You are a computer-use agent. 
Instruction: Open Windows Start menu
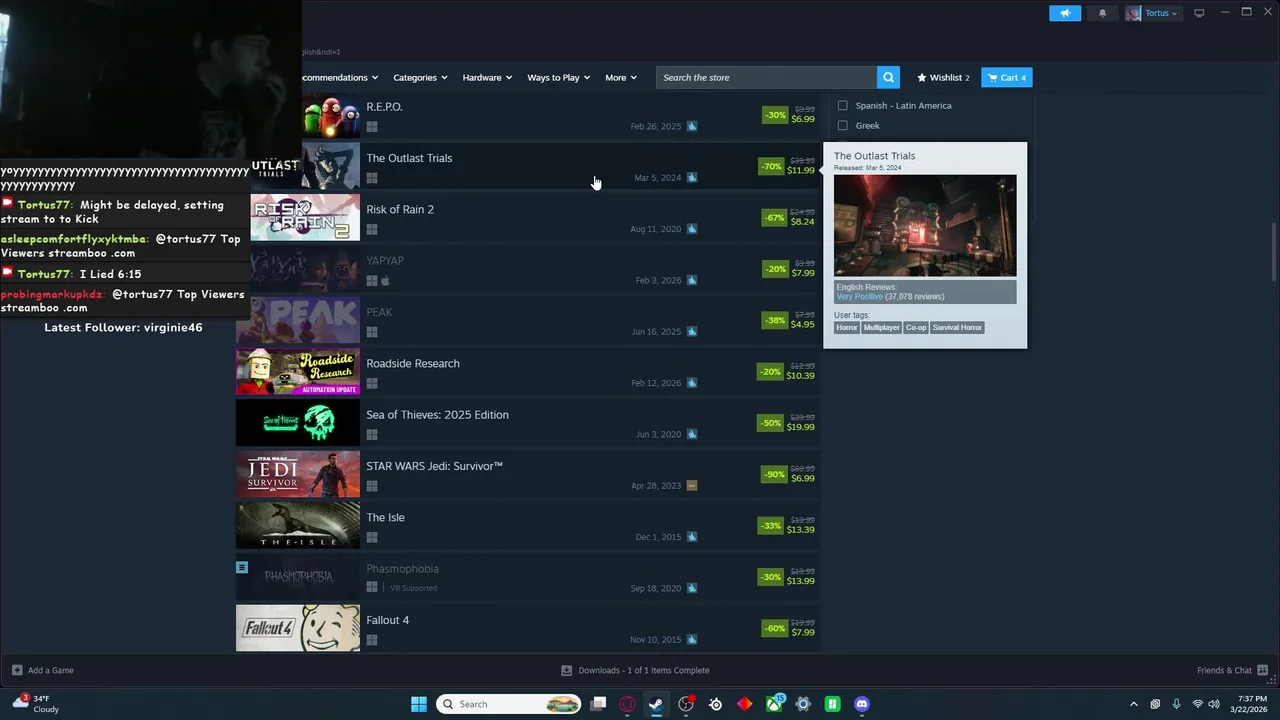pos(419,704)
